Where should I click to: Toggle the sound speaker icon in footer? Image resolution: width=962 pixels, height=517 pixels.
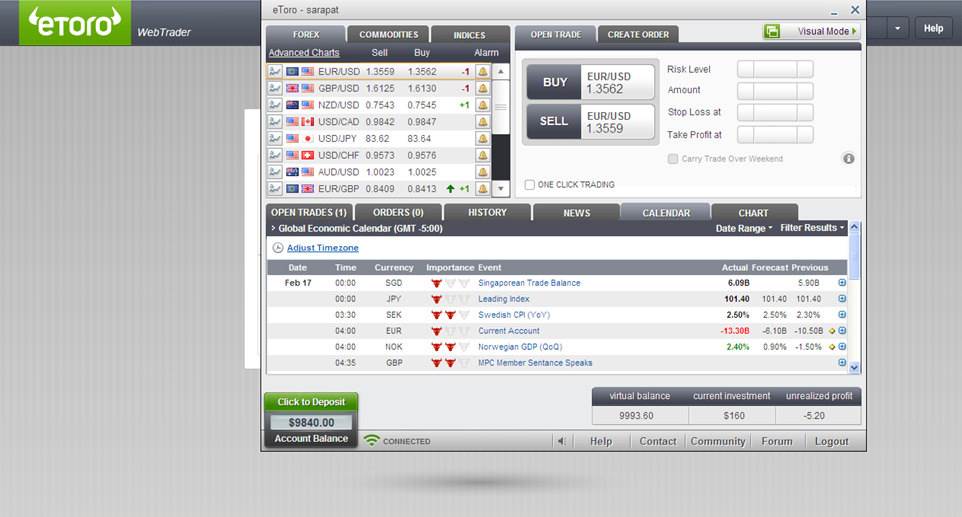click(x=561, y=441)
